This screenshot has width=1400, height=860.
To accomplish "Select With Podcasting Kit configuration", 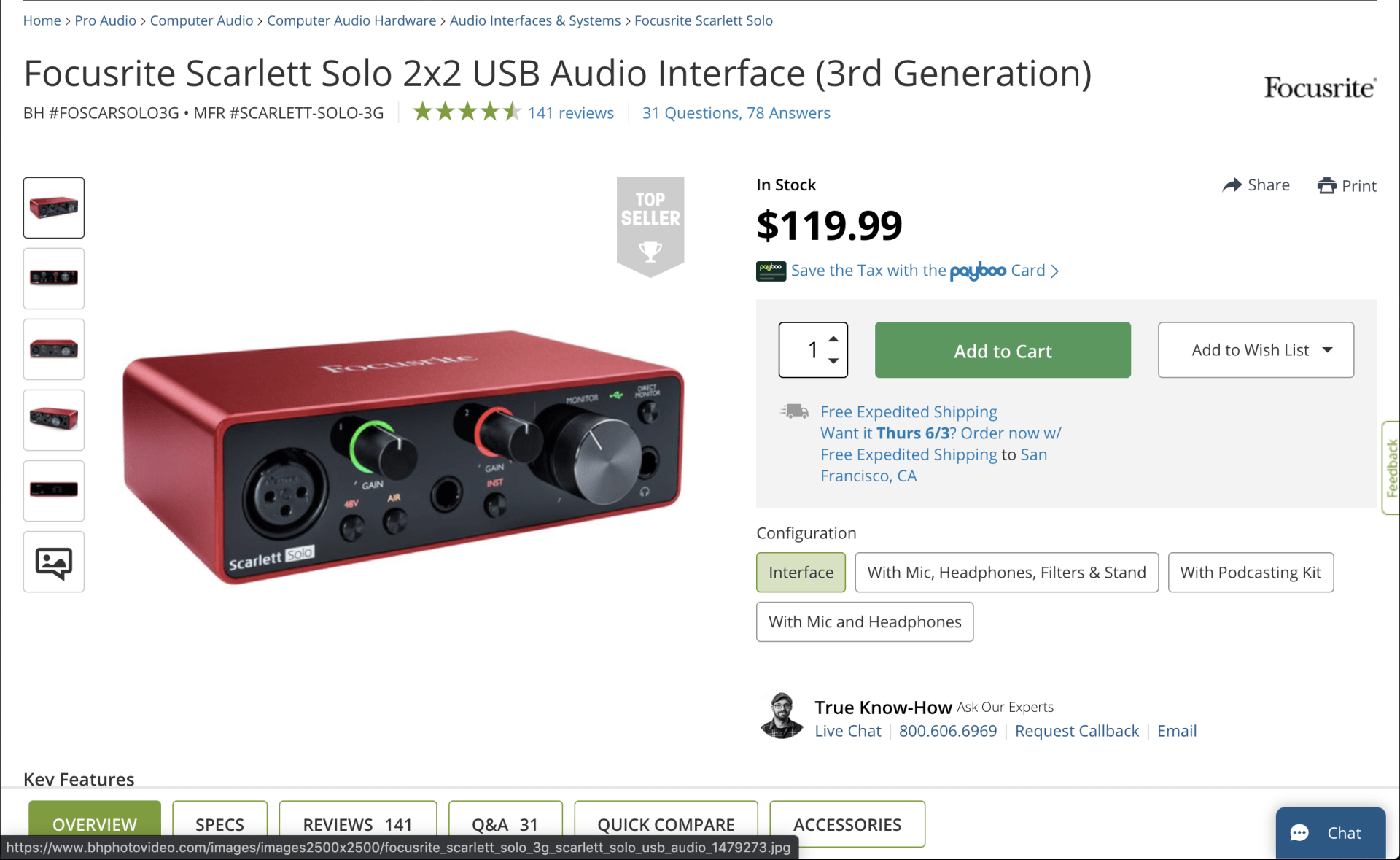I will coord(1250,573).
